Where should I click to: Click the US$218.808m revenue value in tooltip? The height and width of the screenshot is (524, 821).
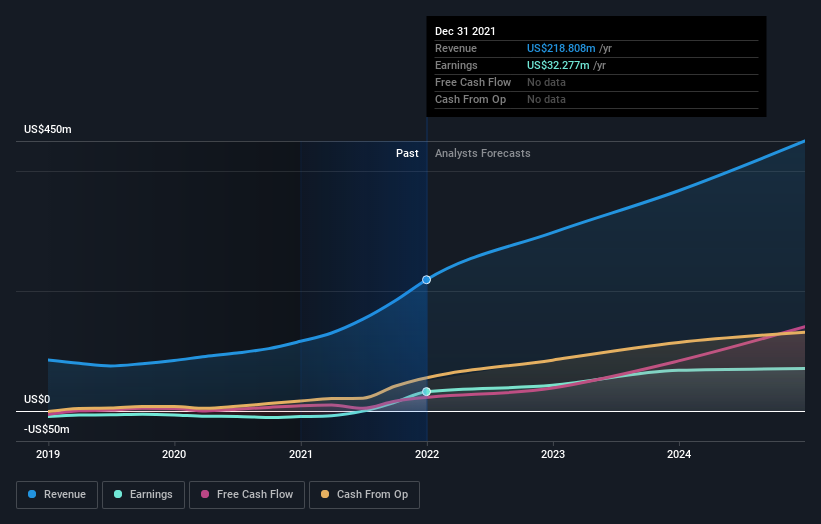point(561,48)
